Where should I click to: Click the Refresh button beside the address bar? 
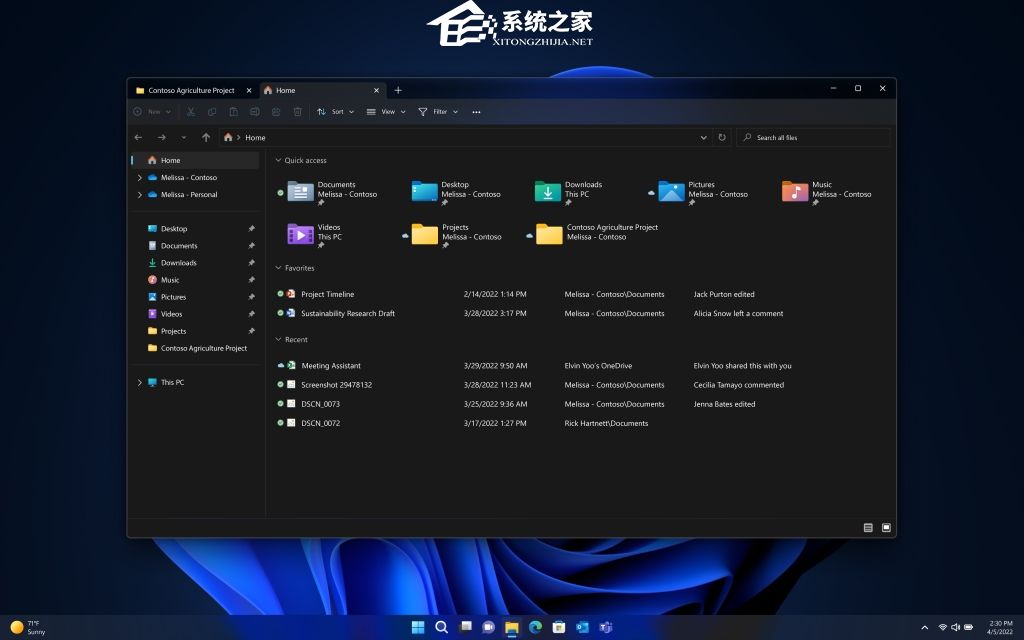722,137
